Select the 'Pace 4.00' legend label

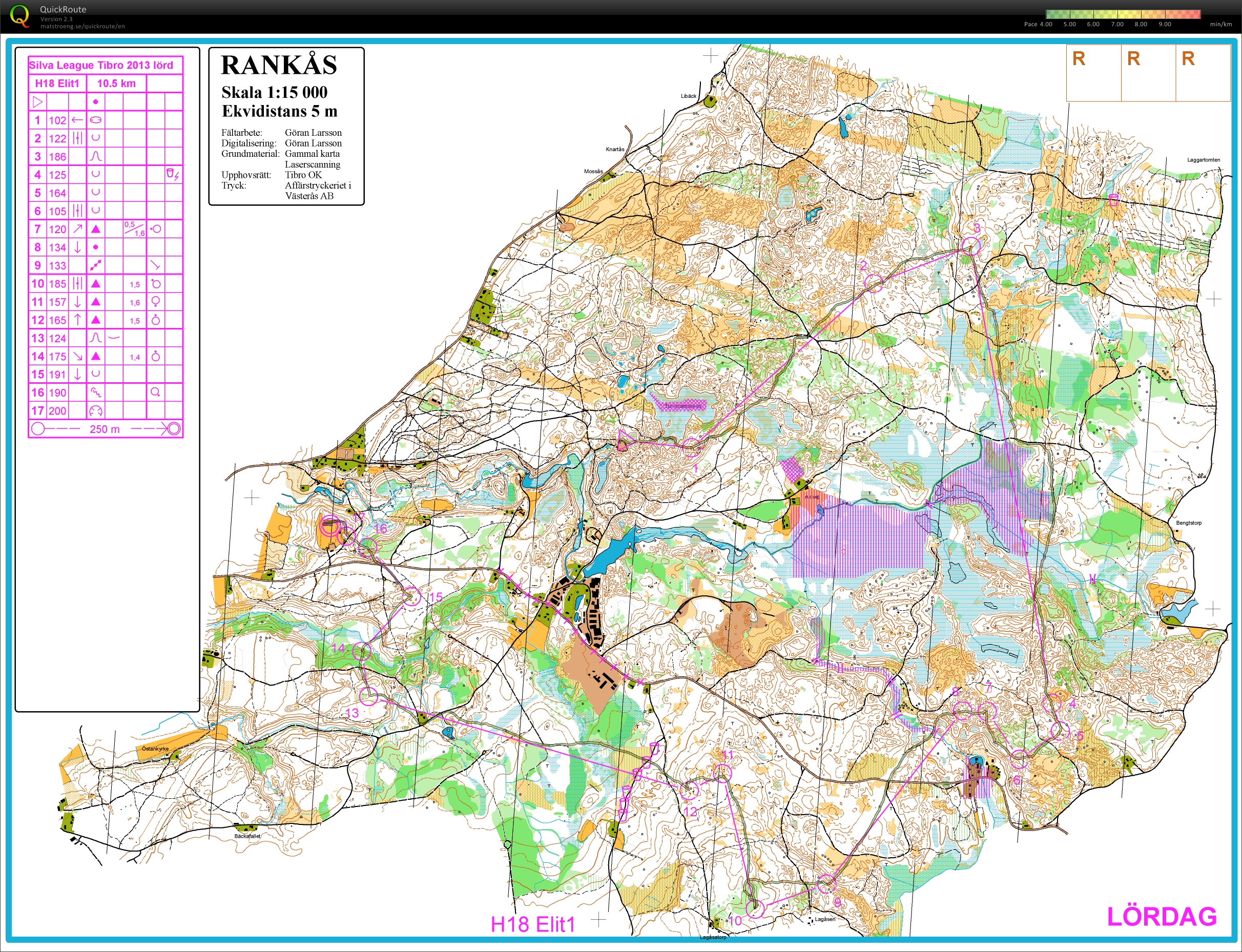(1038, 25)
